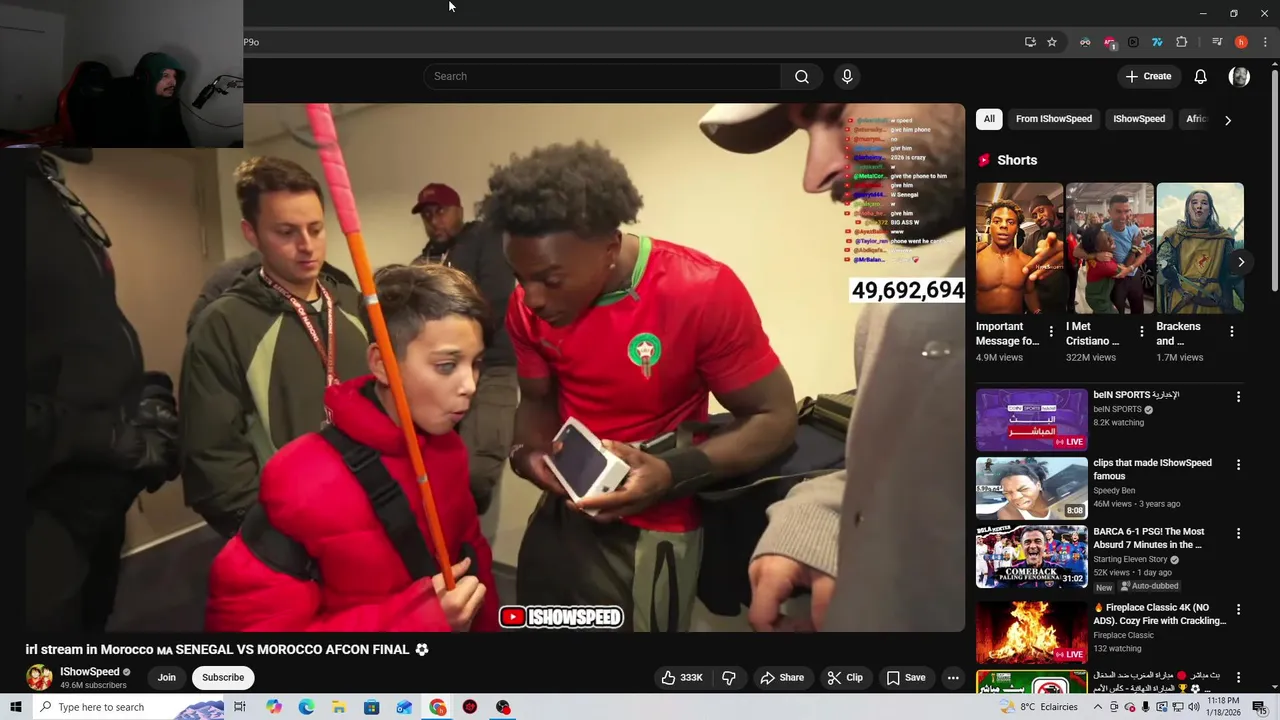Open 'Important Message' short thumbnail
1280x720 pixels.
tap(1019, 248)
